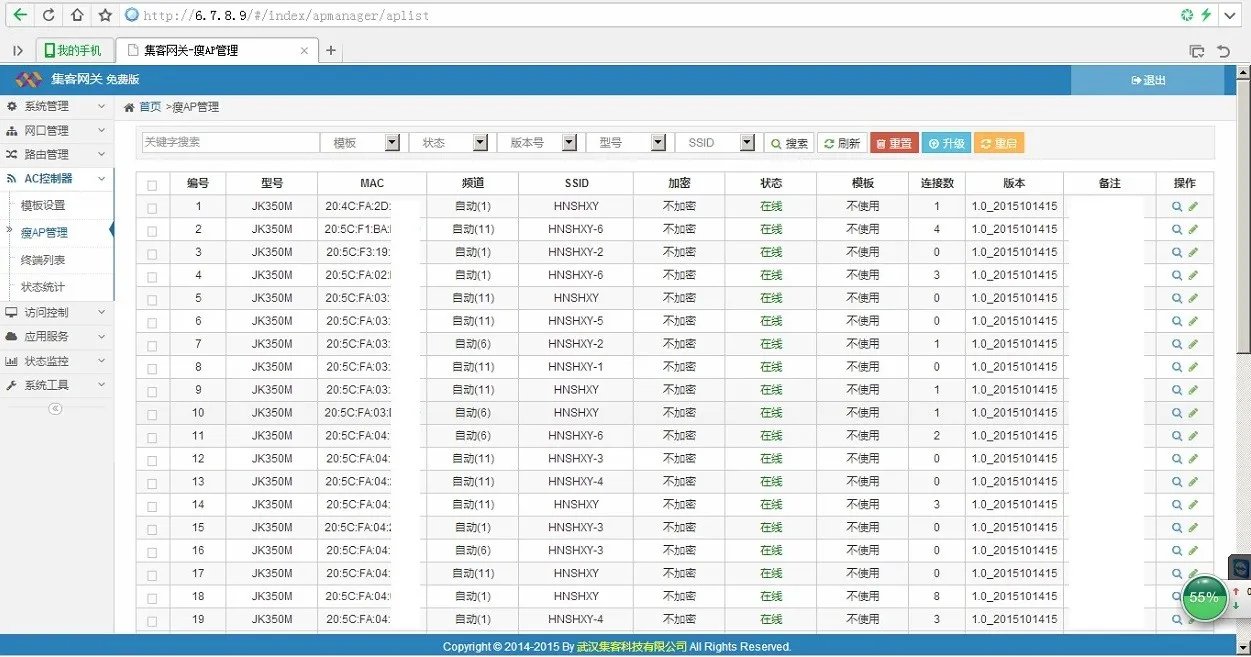Switch to 我的手机 browser tab
Viewport: 1251px width, 657px height.
(x=74, y=50)
